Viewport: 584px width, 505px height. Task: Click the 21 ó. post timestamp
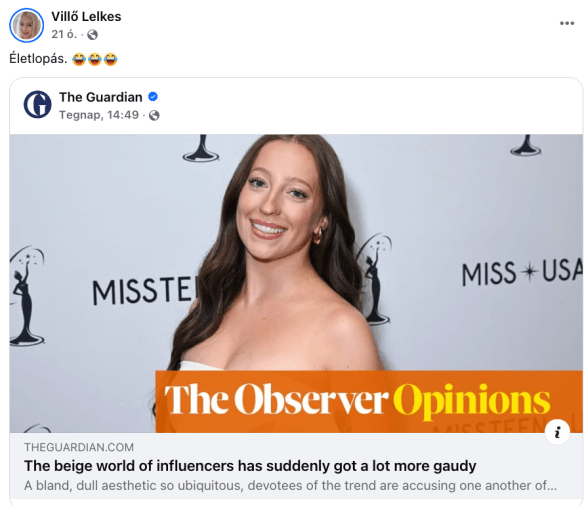click(64, 34)
